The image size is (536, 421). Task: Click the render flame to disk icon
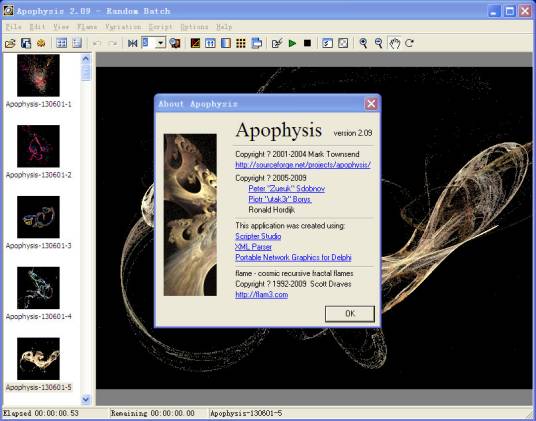tap(175, 43)
